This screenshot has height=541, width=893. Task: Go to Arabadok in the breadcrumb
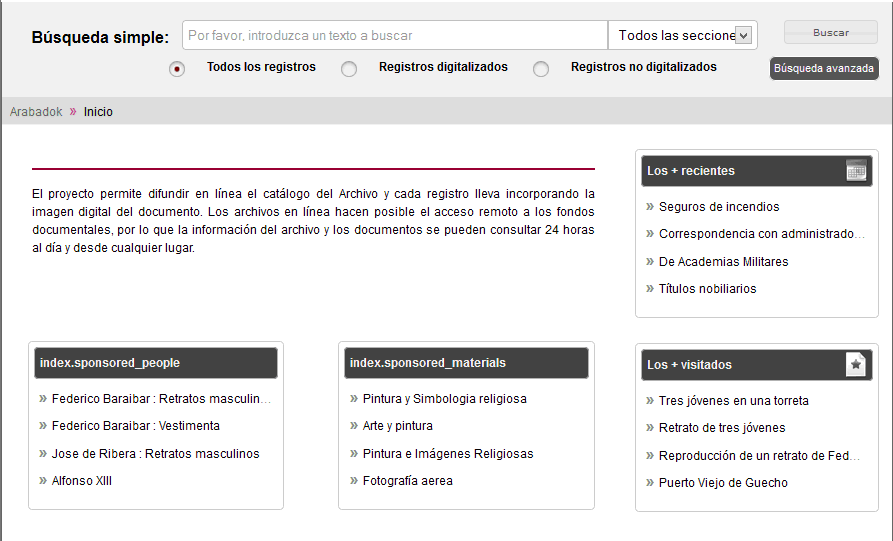point(36,112)
